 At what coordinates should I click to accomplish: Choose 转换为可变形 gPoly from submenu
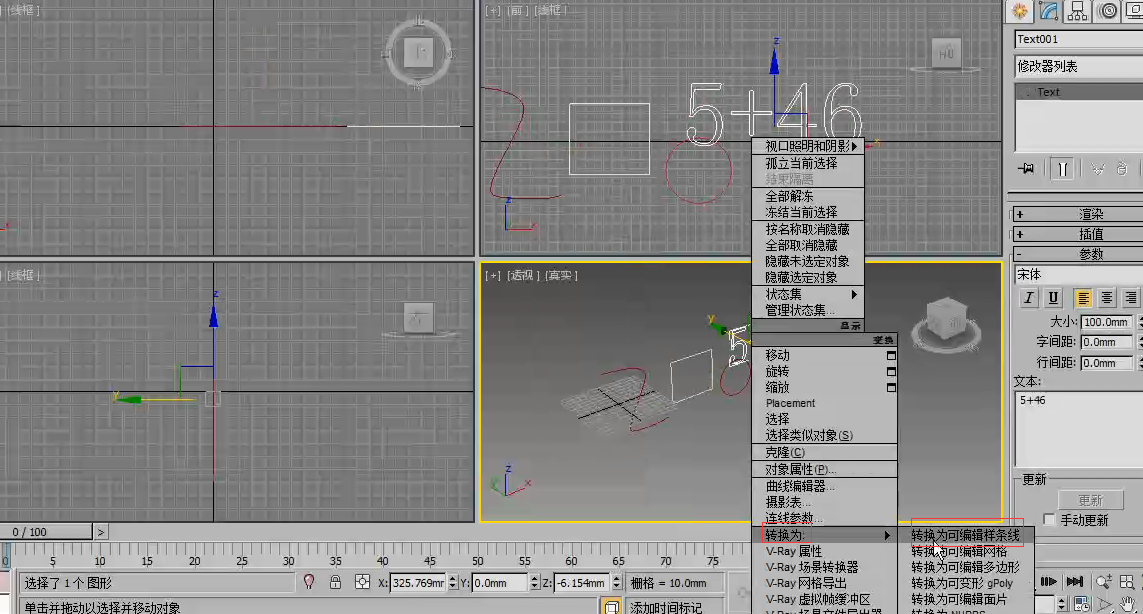tap(965, 583)
